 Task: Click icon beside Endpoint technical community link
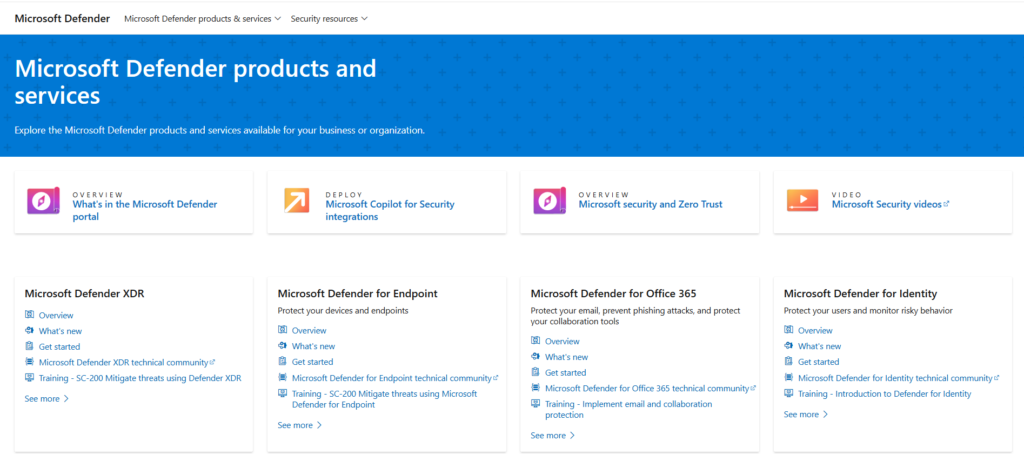[282, 378]
